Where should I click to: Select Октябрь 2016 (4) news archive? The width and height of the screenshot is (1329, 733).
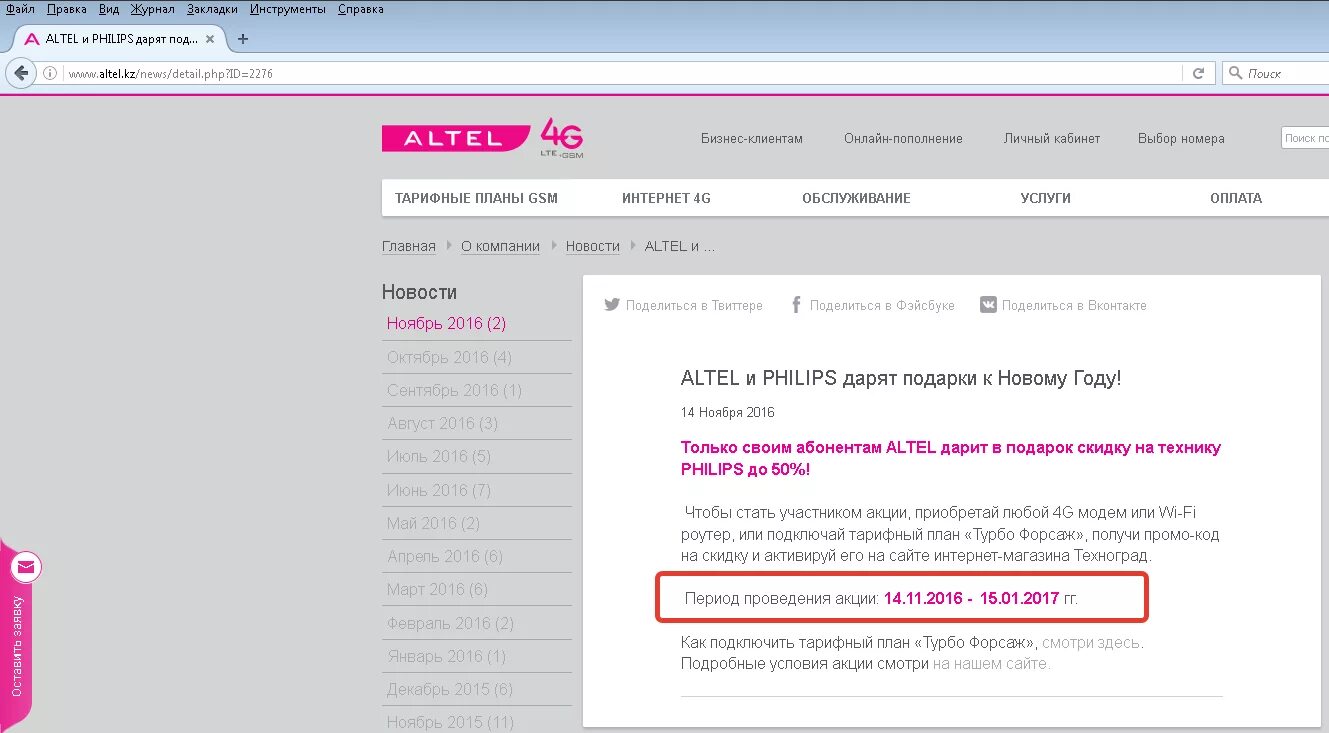[x=449, y=357]
